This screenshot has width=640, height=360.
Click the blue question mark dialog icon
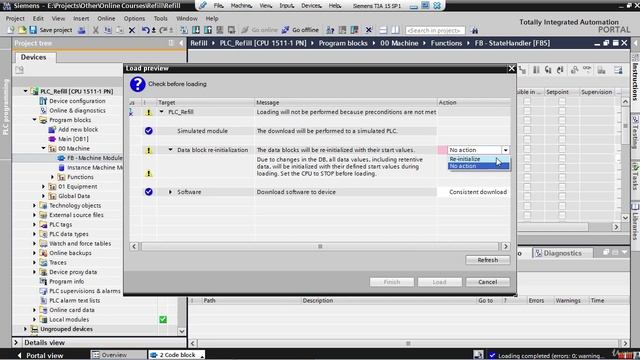click(138, 84)
